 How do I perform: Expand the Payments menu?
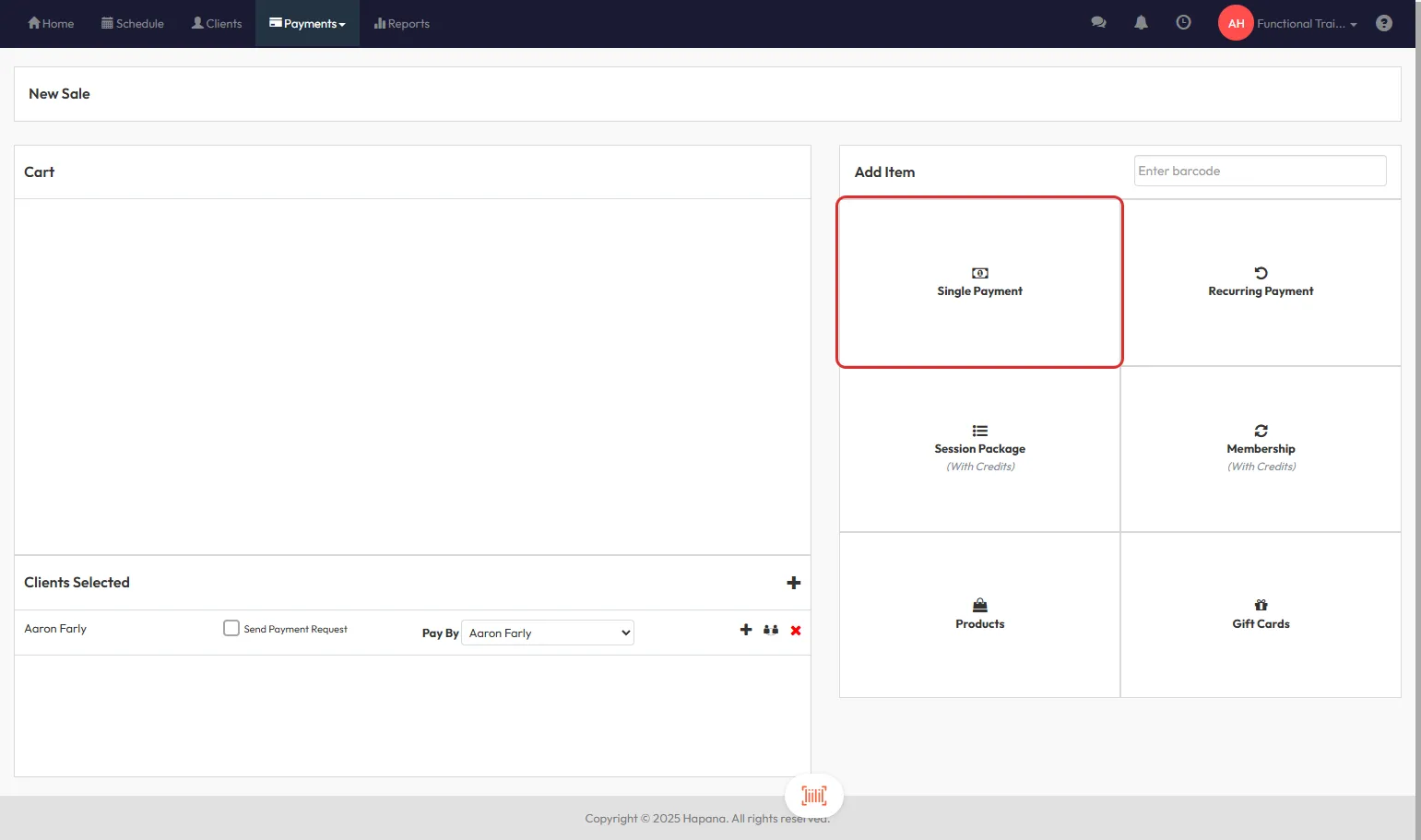tap(307, 24)
